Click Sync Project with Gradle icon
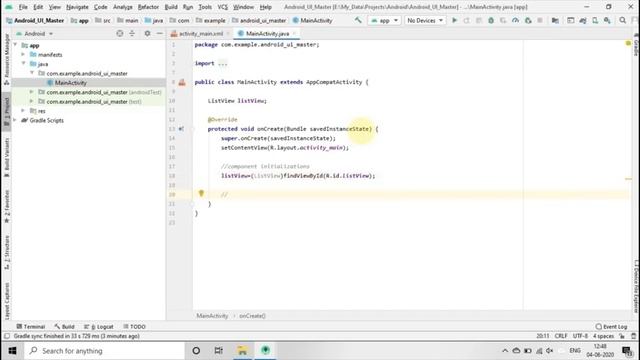The height and width of the screenshot is (360, 640). (583, 20)
